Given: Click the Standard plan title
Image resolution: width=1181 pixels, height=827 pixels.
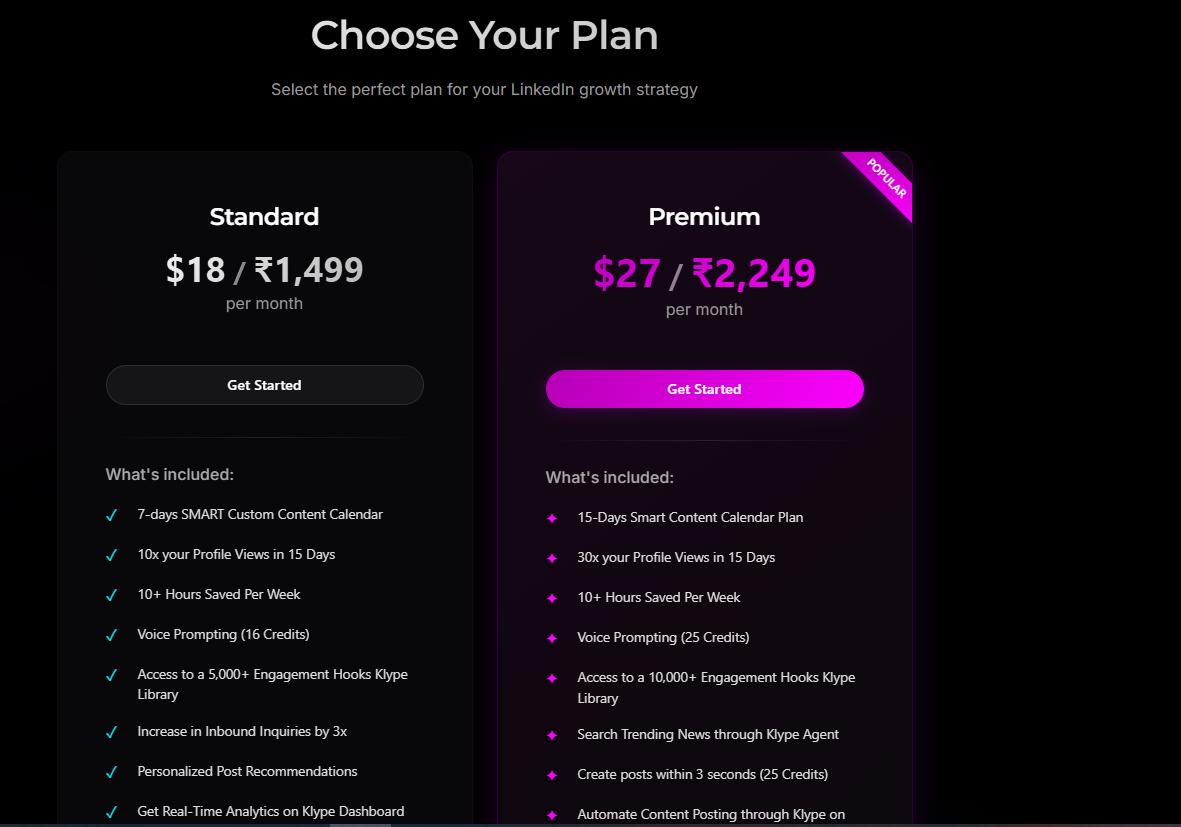Looking at the screenshot, I should (x=264, y=217).
